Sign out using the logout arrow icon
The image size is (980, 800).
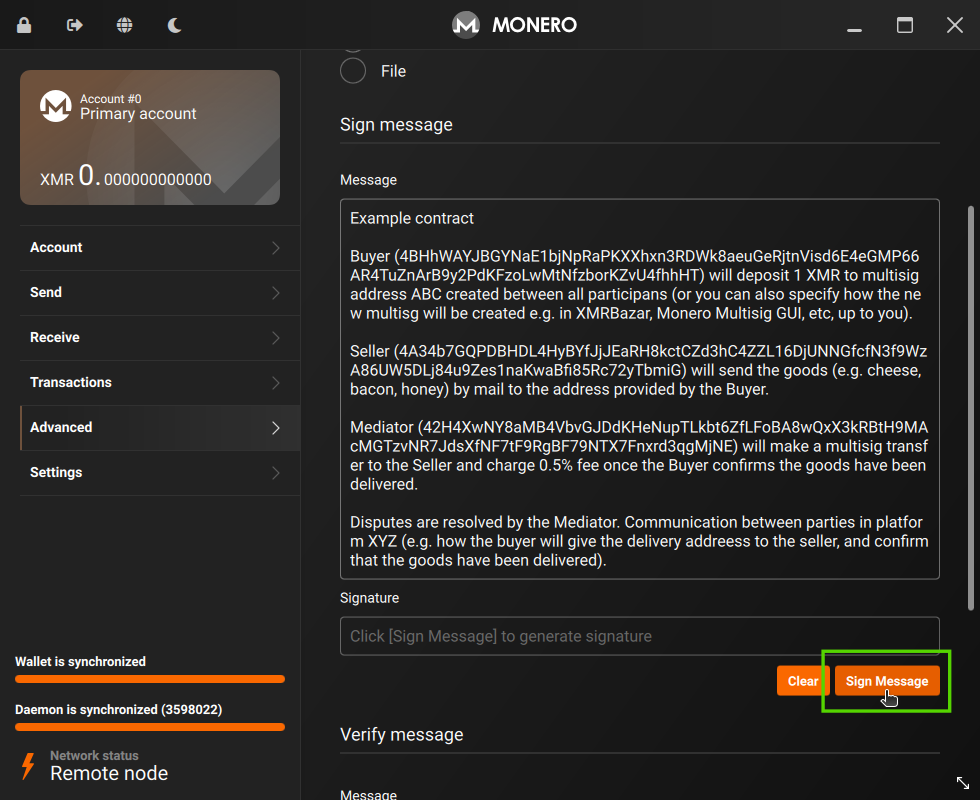pos(73,24)
